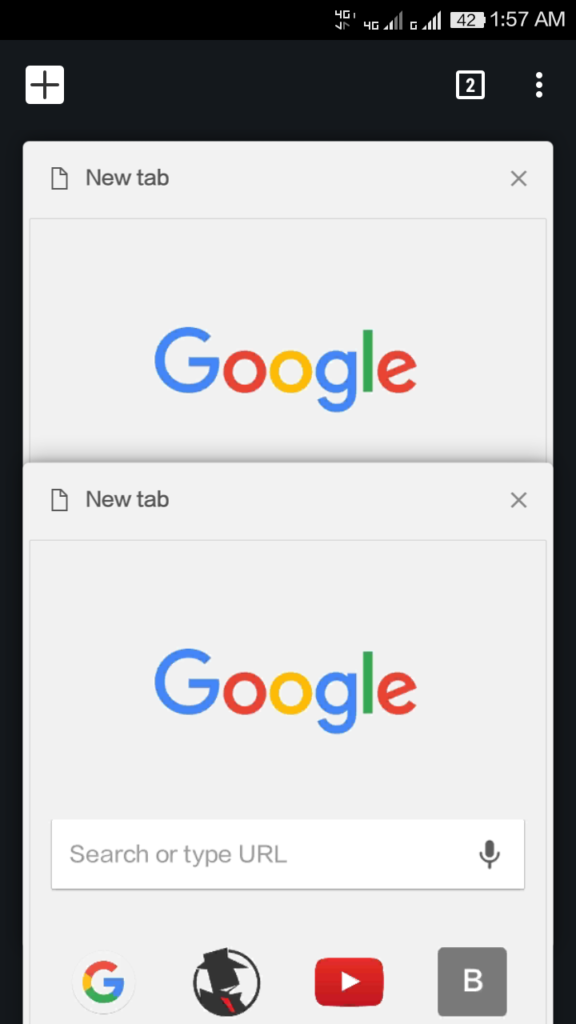
Task: Open a new tab with plus icon
Action: pyautogui.click(x=45, y=85)
